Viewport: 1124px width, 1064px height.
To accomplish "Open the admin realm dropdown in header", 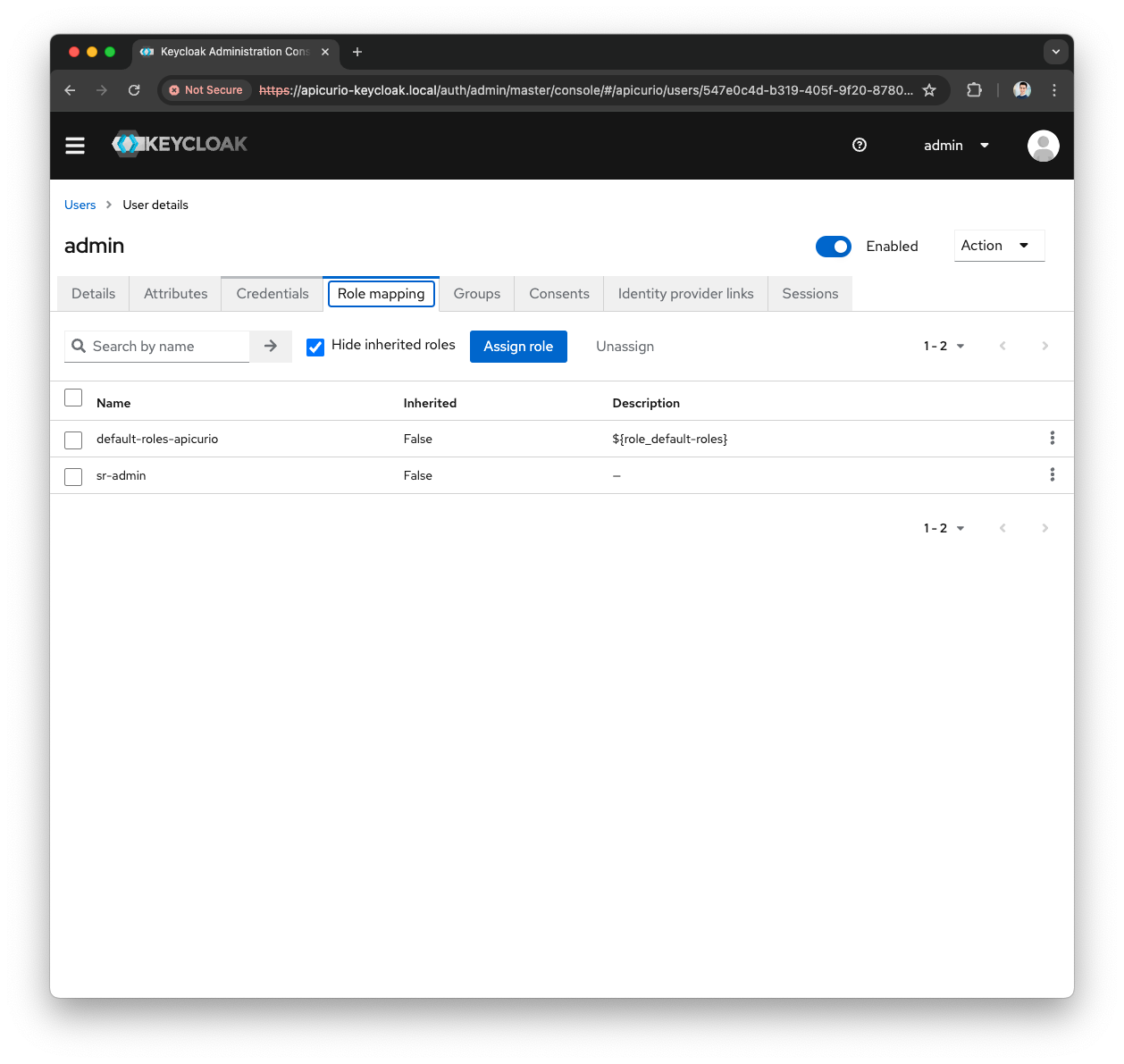I will 955,145.
